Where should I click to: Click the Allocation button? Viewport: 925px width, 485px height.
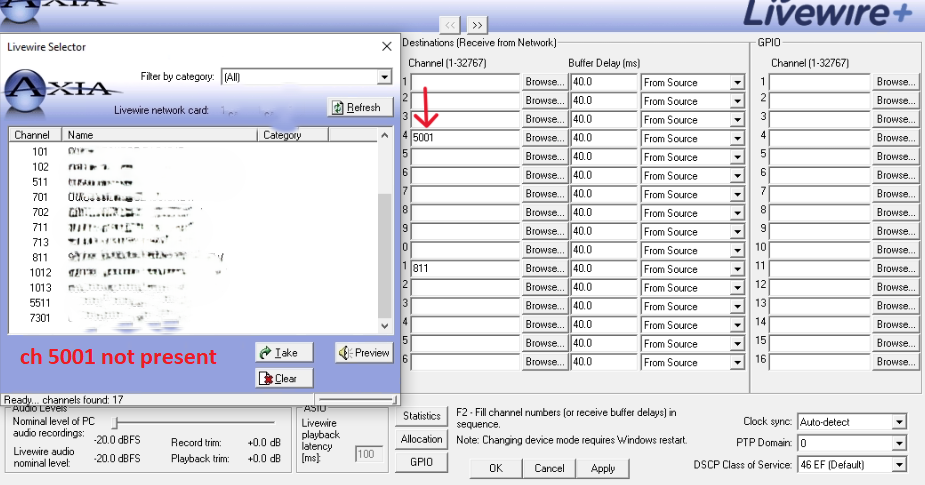[421, 439]
